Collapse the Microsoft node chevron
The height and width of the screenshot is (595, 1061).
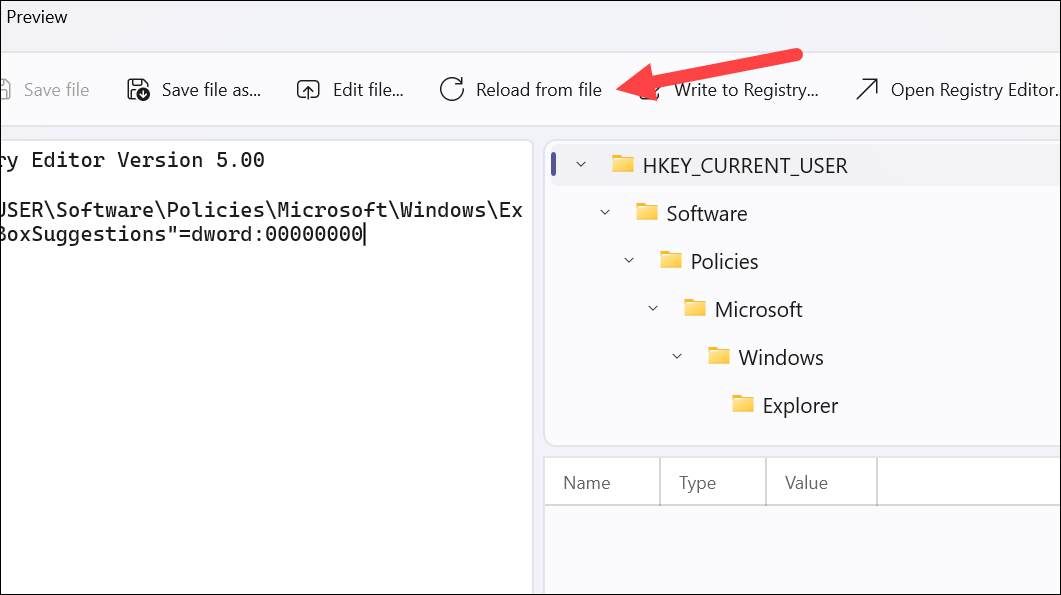coord(653,309)
